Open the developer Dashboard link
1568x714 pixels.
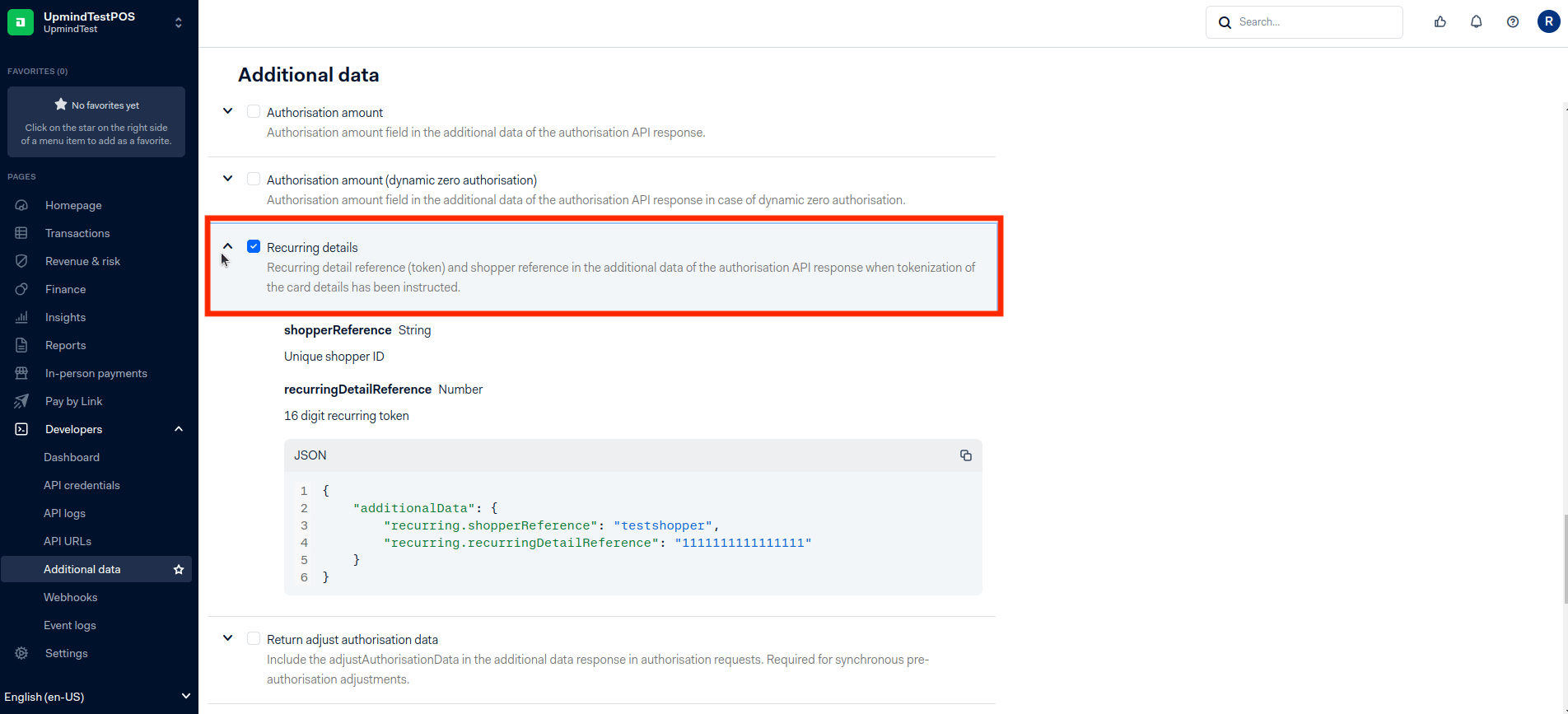[x=72, y=457]
